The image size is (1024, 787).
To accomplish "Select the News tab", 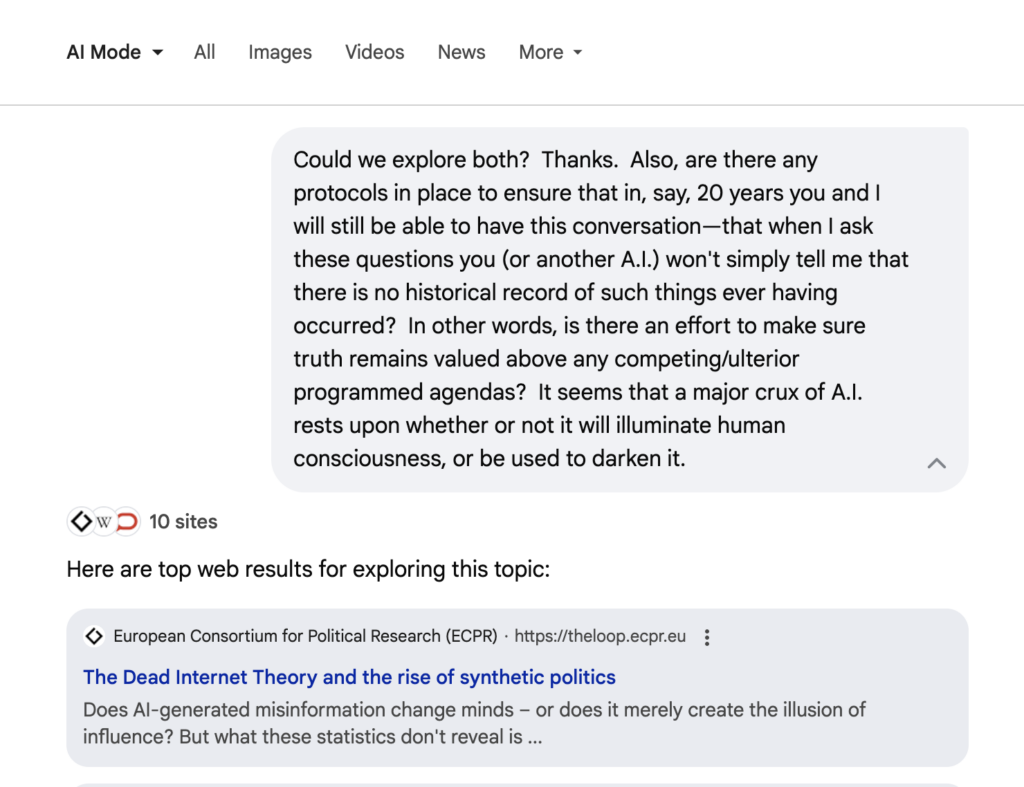I will 461,53.
